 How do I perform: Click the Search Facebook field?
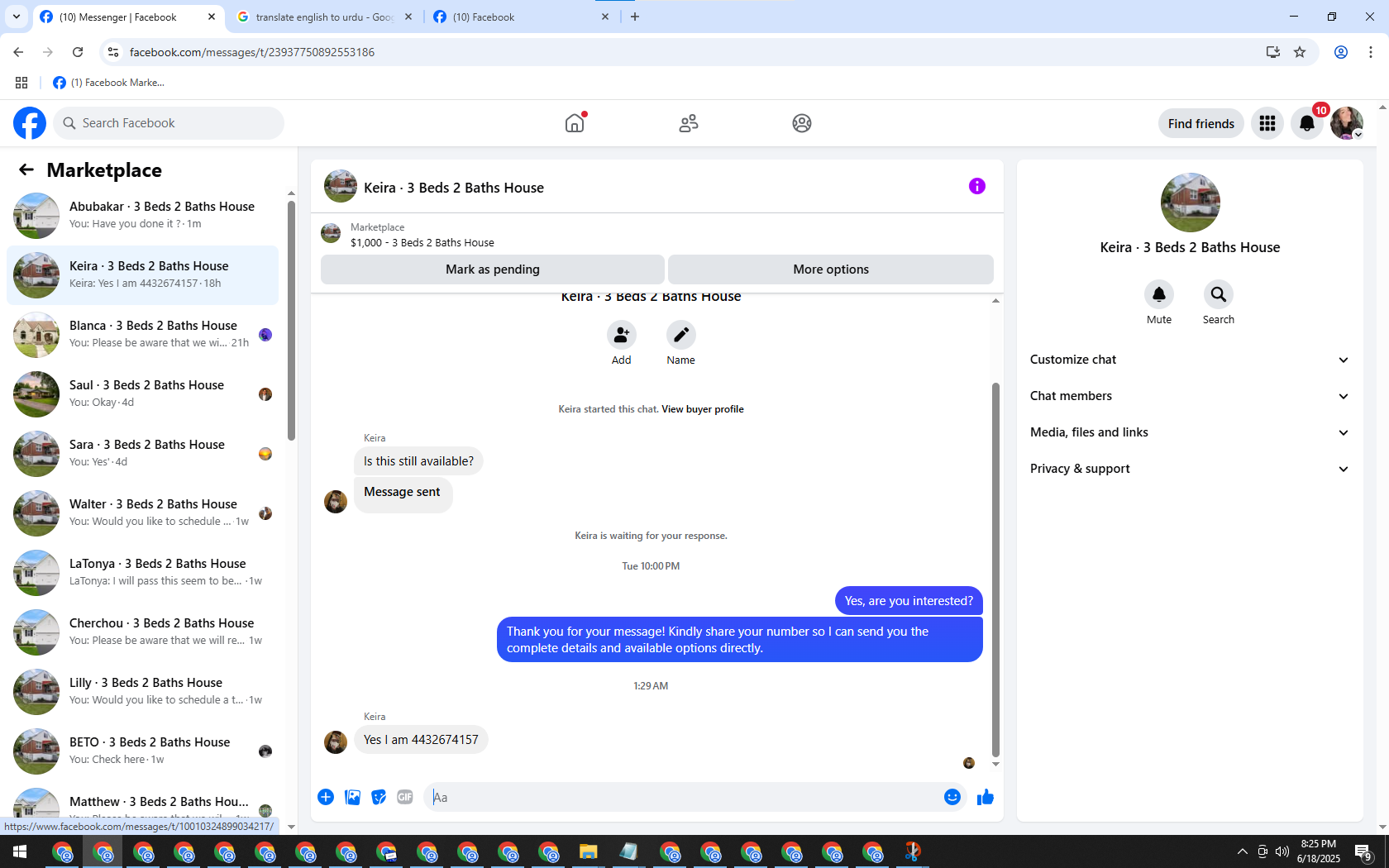169,123
